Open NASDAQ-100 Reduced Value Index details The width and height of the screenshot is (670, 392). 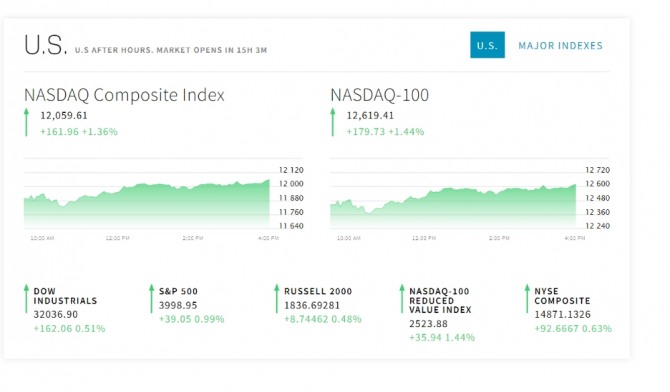pyautogui.click(x=440, y=301)
